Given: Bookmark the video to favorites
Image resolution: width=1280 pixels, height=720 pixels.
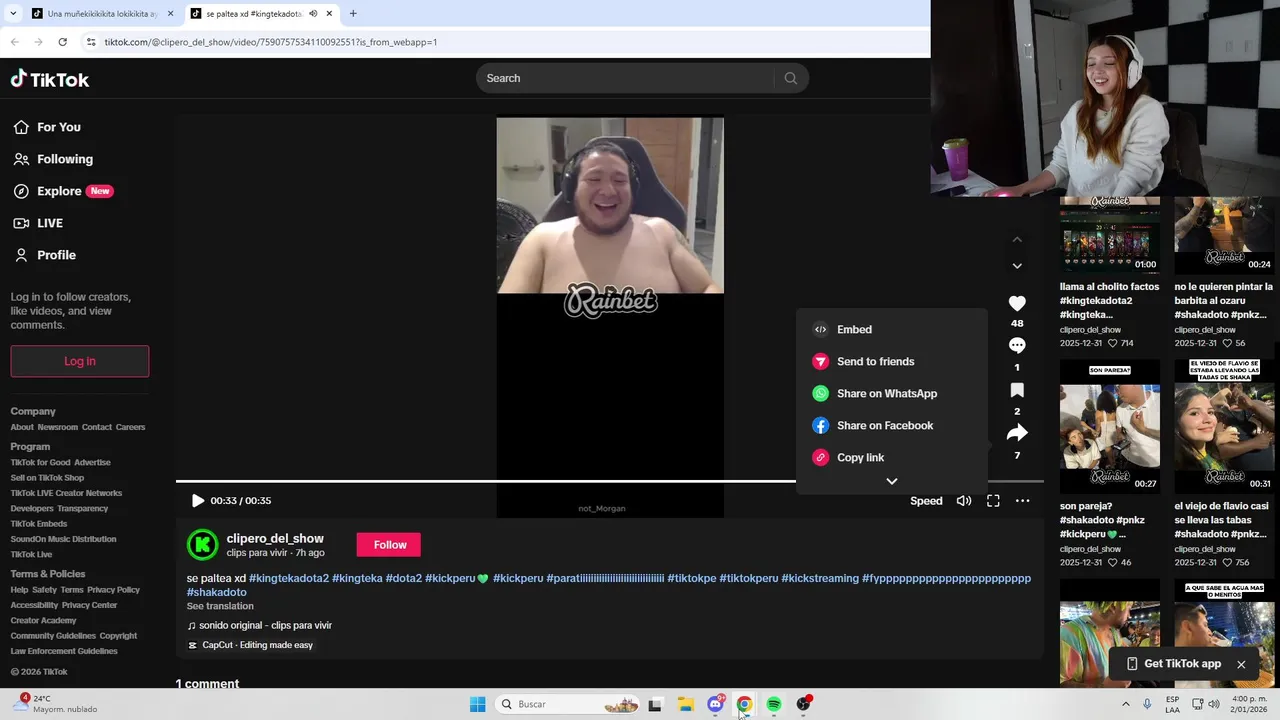Looking at the screenshot, I should point(1017,390).
